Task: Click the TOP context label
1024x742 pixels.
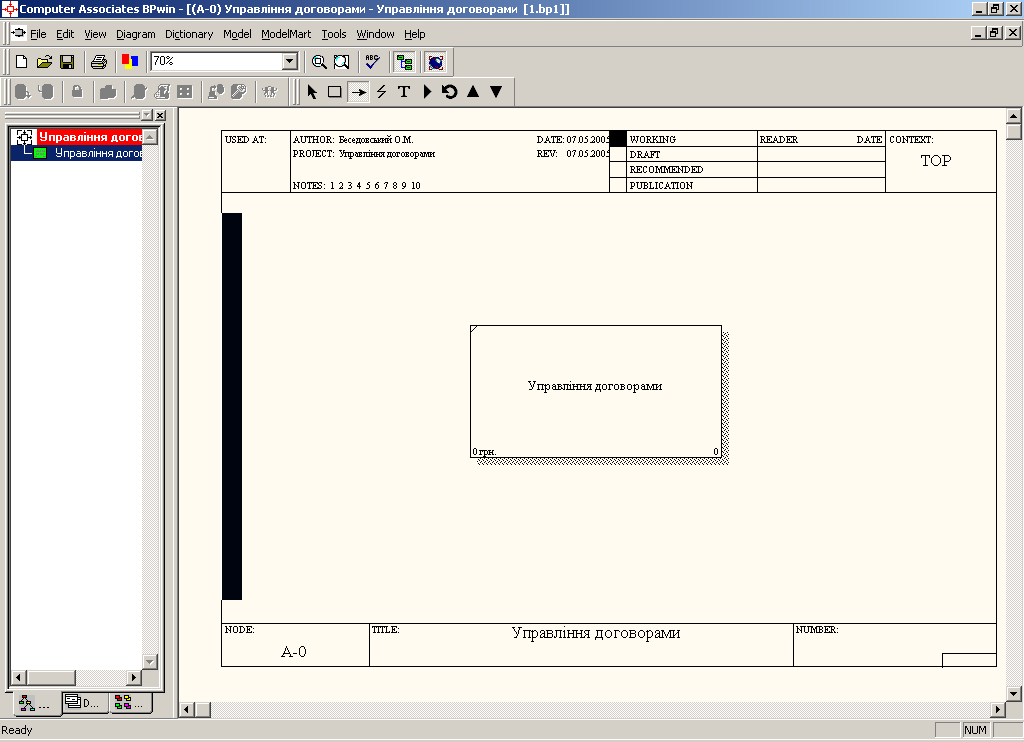Action: pyautogui.click(x=936, y=161)
